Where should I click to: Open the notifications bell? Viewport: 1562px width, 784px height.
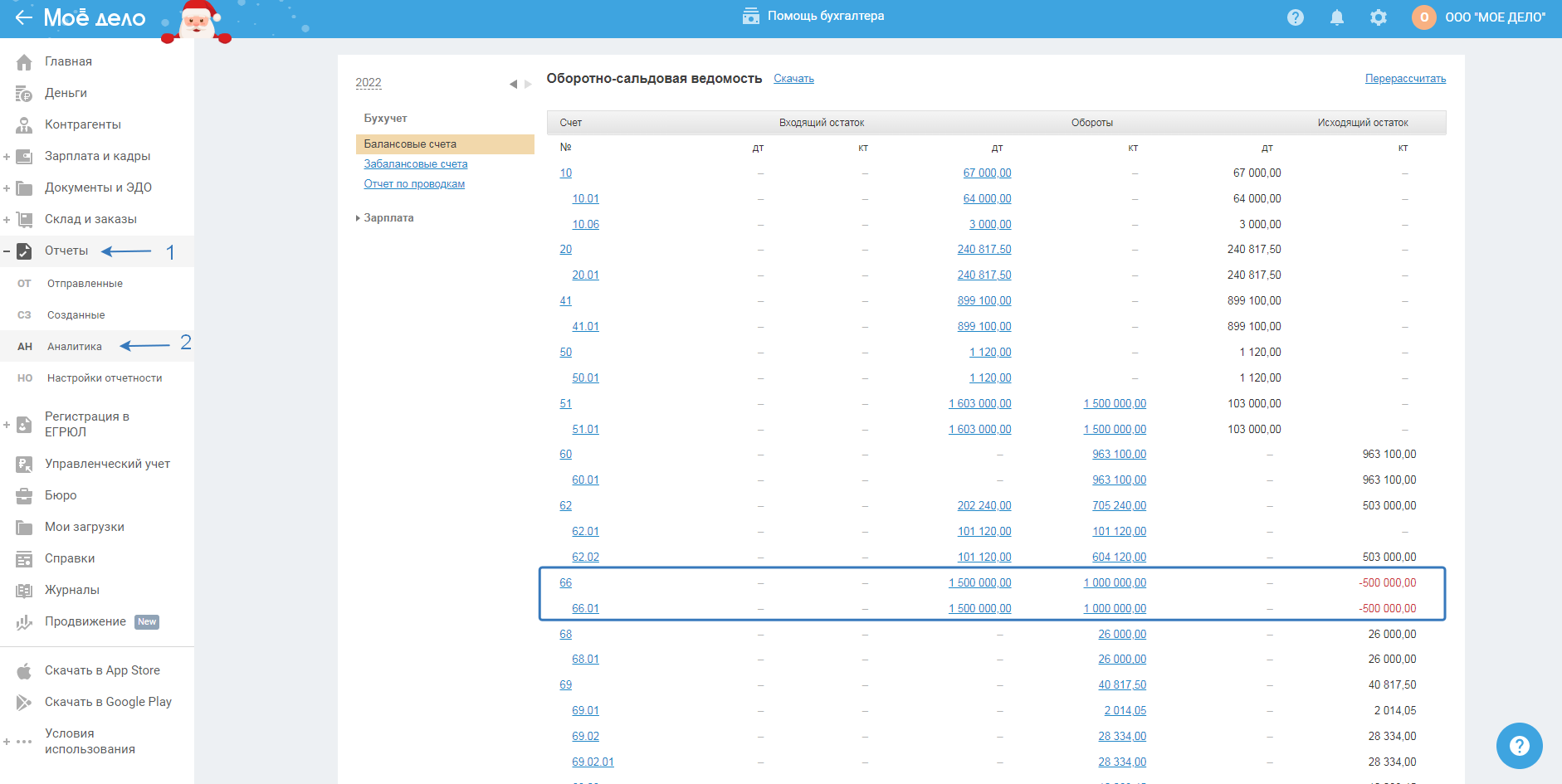[x=1336, y=17]
